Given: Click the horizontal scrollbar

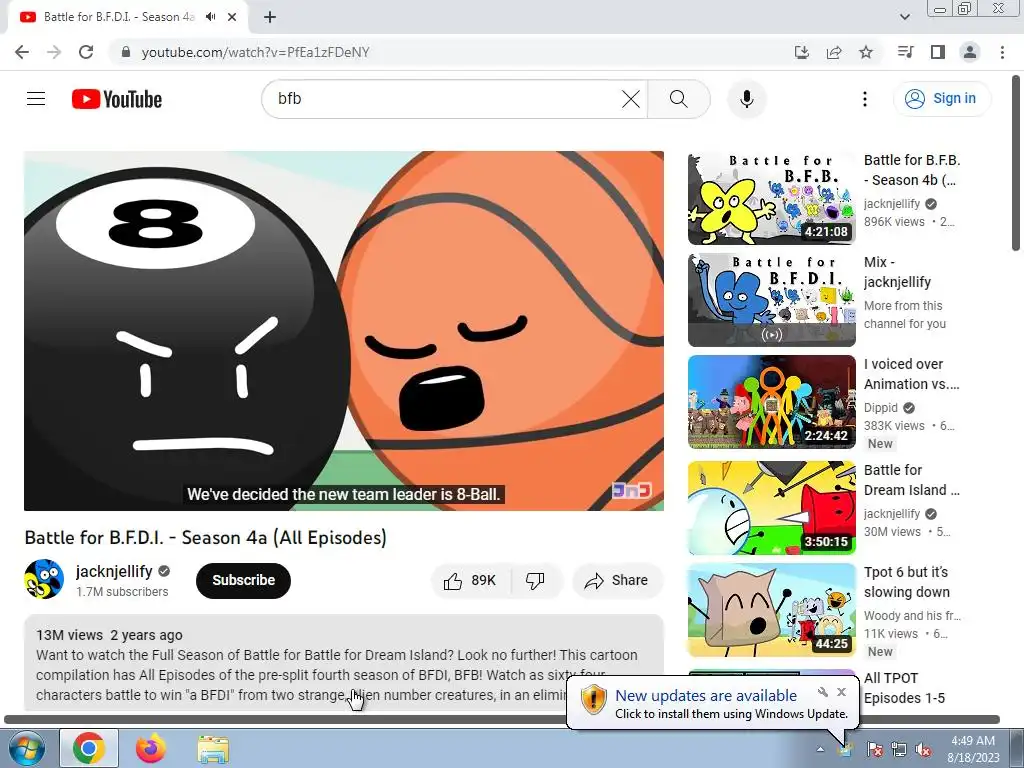Looking at the screenshot, I should [502, 720].
